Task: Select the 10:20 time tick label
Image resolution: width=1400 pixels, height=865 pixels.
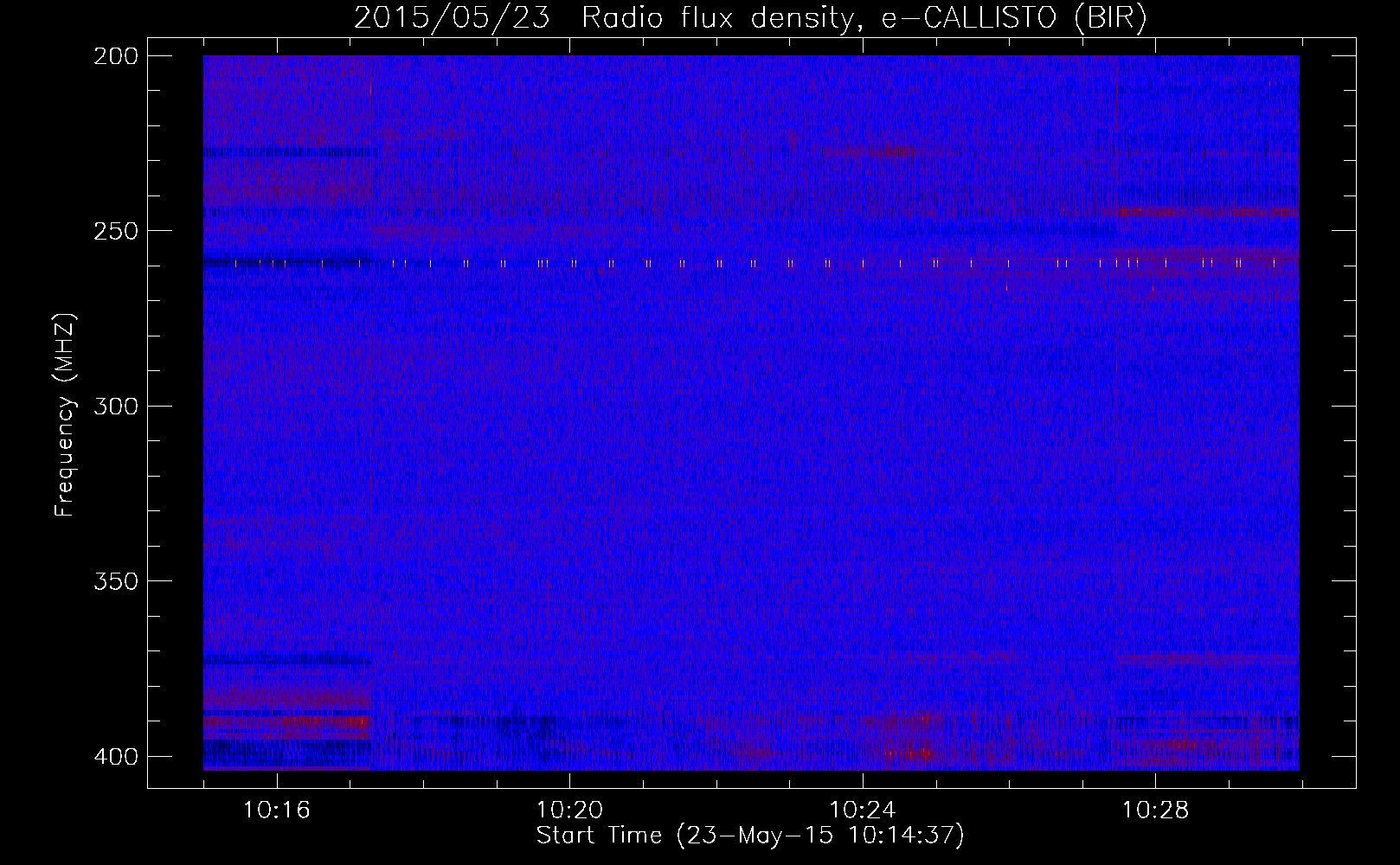Action: pos(569,811)
